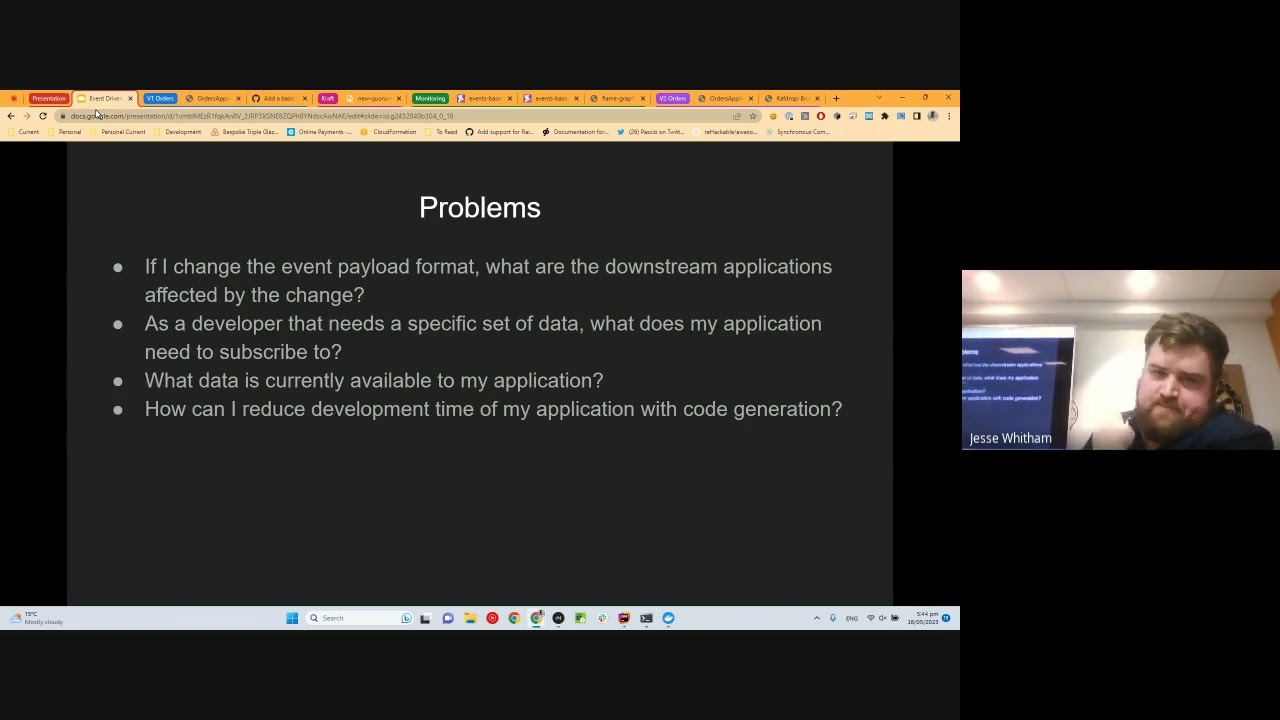Screen dimensions: 1280x720
Task: Open the red Opera-style extension icon
Action: pyautogui.click(x=821, y=116)
